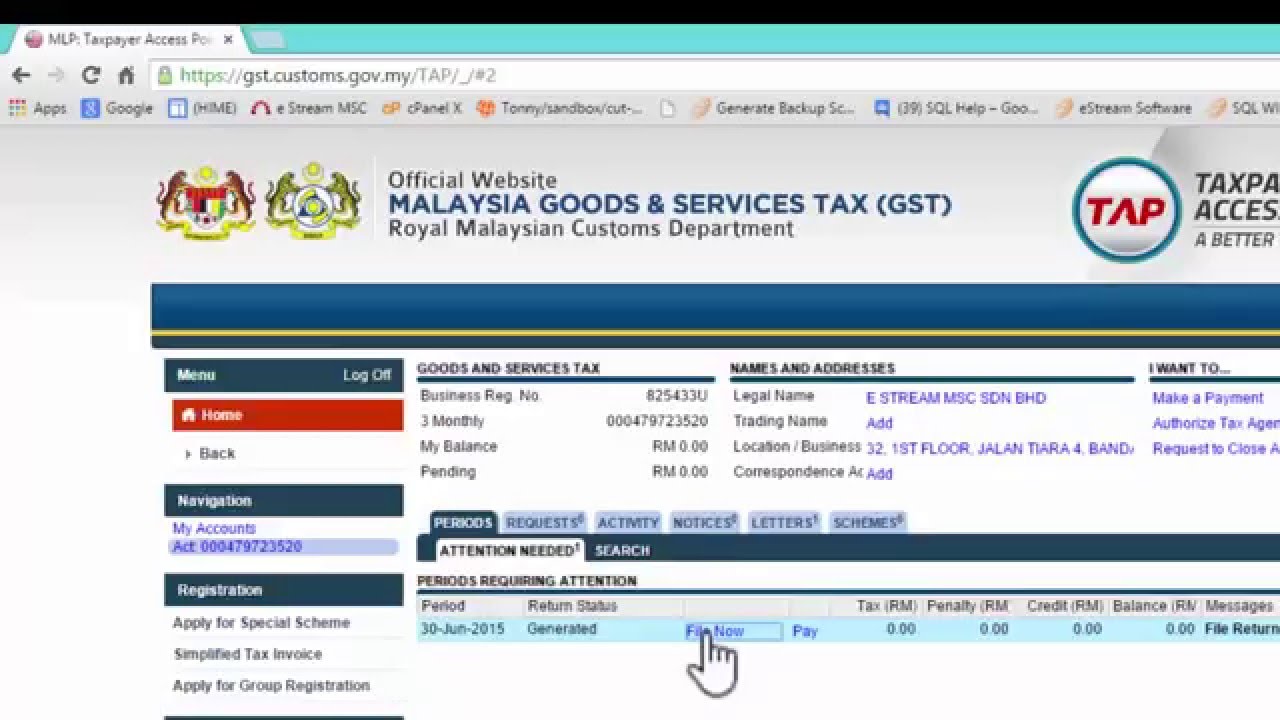This screenshot has width=1280, height=720.
Task: Switch to the Letters tab
Action: click(784, 522)
